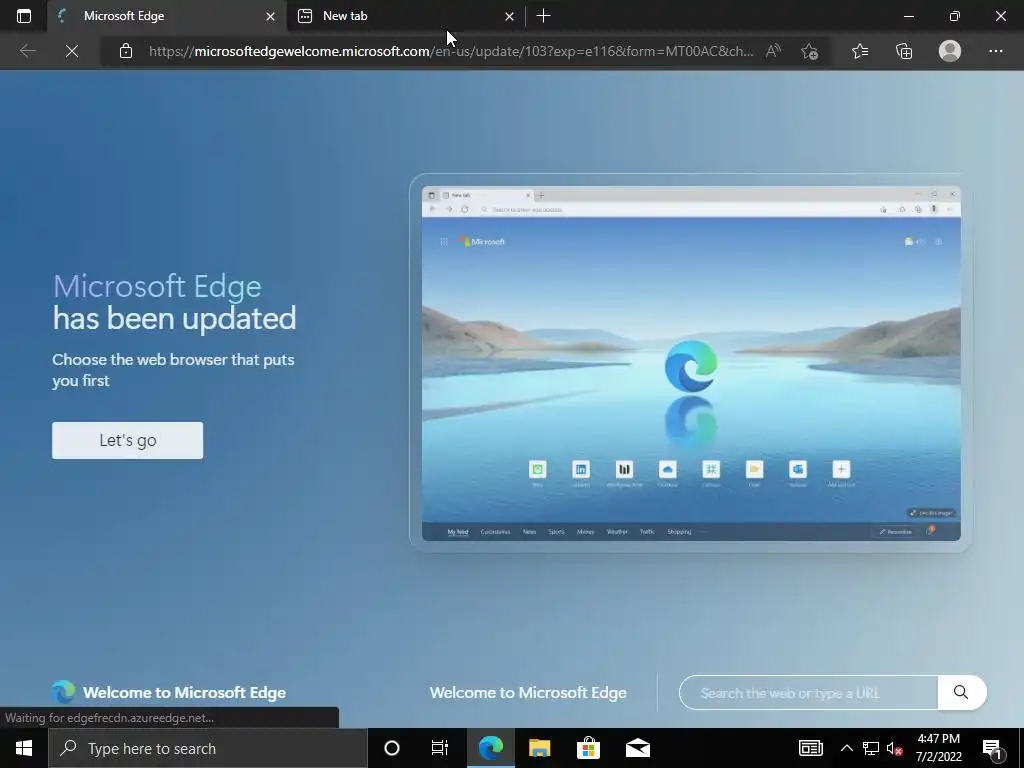This screenshot has height=768, width=1024.
Task: Open the profile avatar menu
Action: (950, 51)
